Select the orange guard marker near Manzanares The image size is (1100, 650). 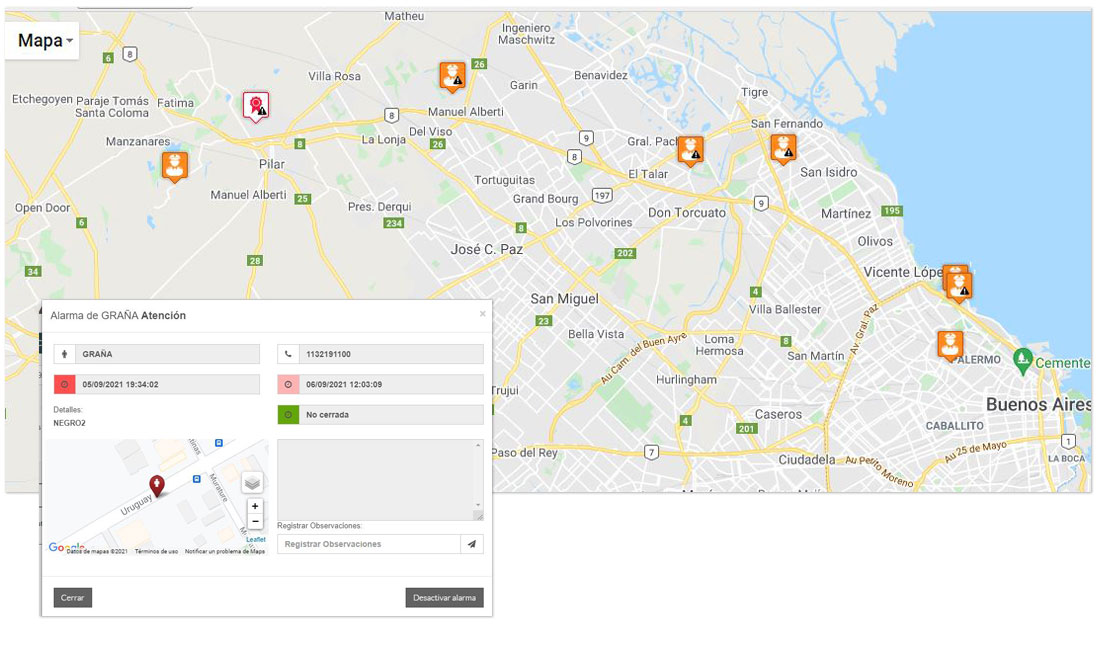click(x=175, y=167)
